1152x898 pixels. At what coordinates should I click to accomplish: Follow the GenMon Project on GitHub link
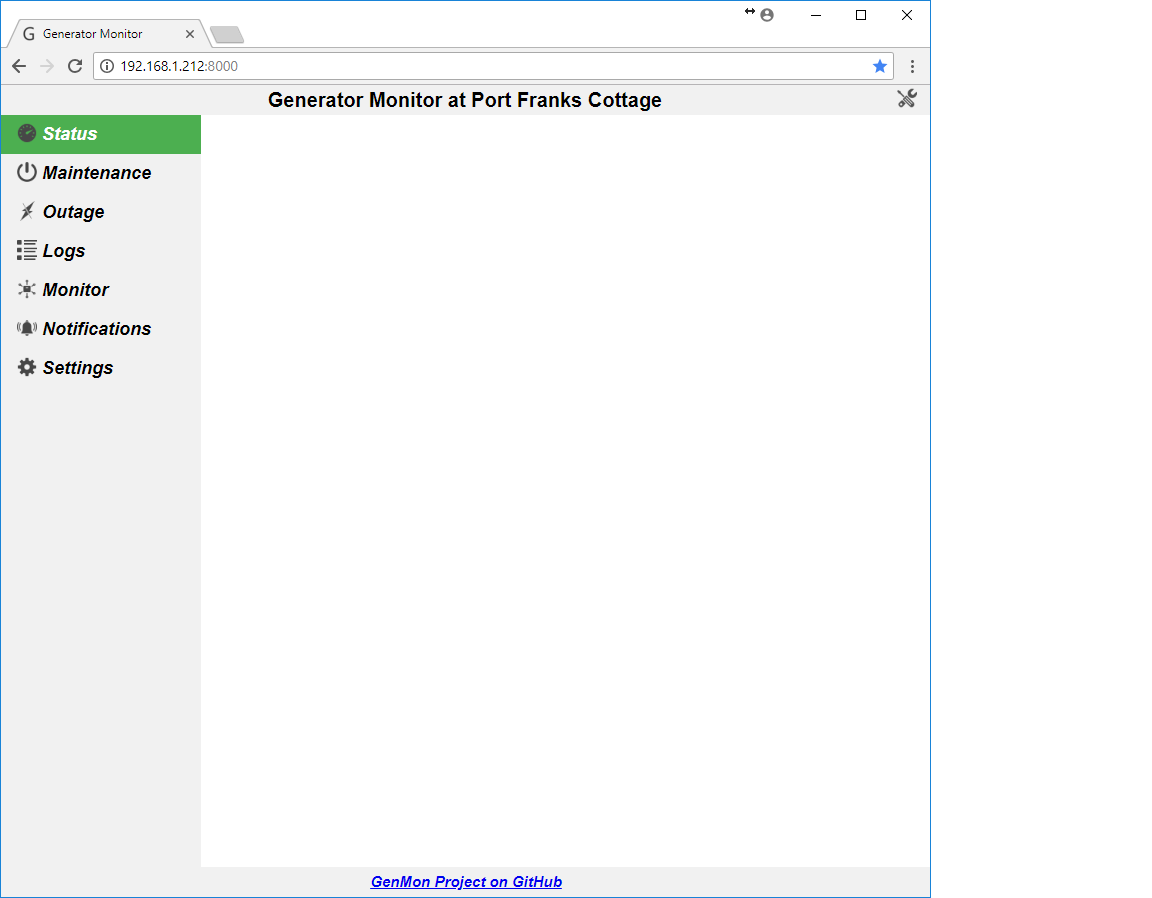[x=466, y=881]
